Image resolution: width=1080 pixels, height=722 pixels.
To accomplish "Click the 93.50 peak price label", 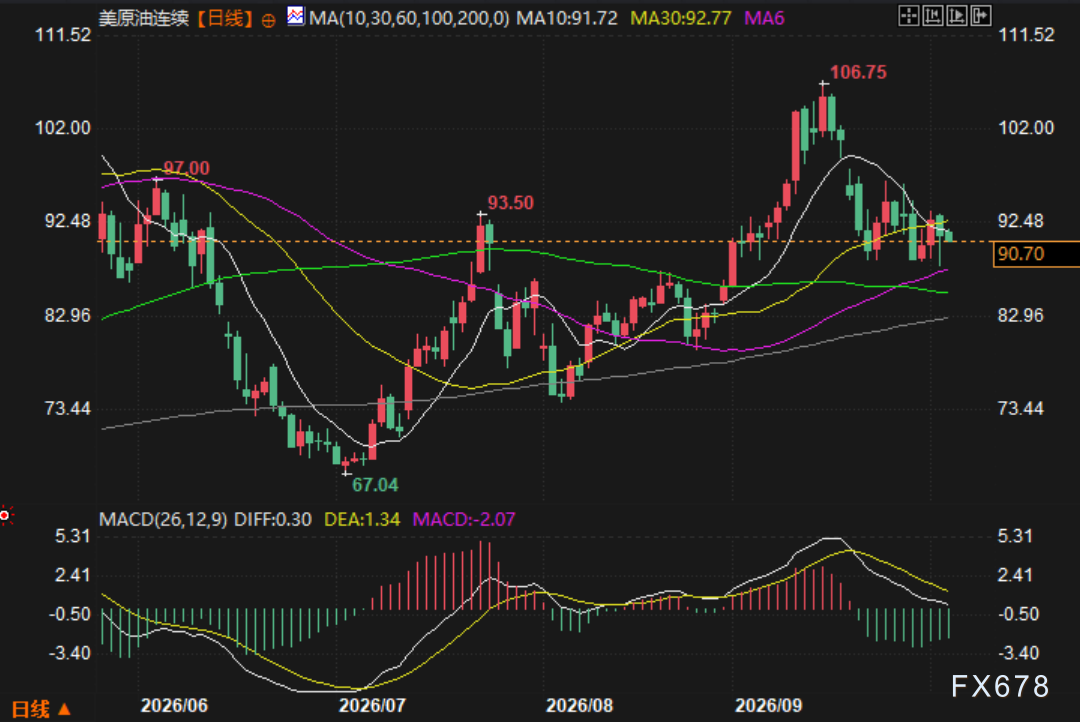I will click(510, 203).
